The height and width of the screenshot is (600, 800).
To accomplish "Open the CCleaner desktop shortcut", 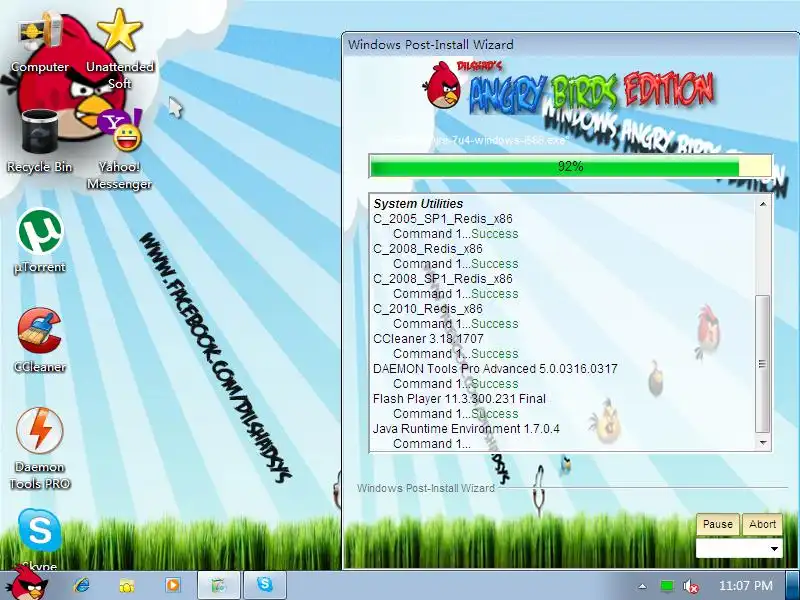I will [40, 340].
